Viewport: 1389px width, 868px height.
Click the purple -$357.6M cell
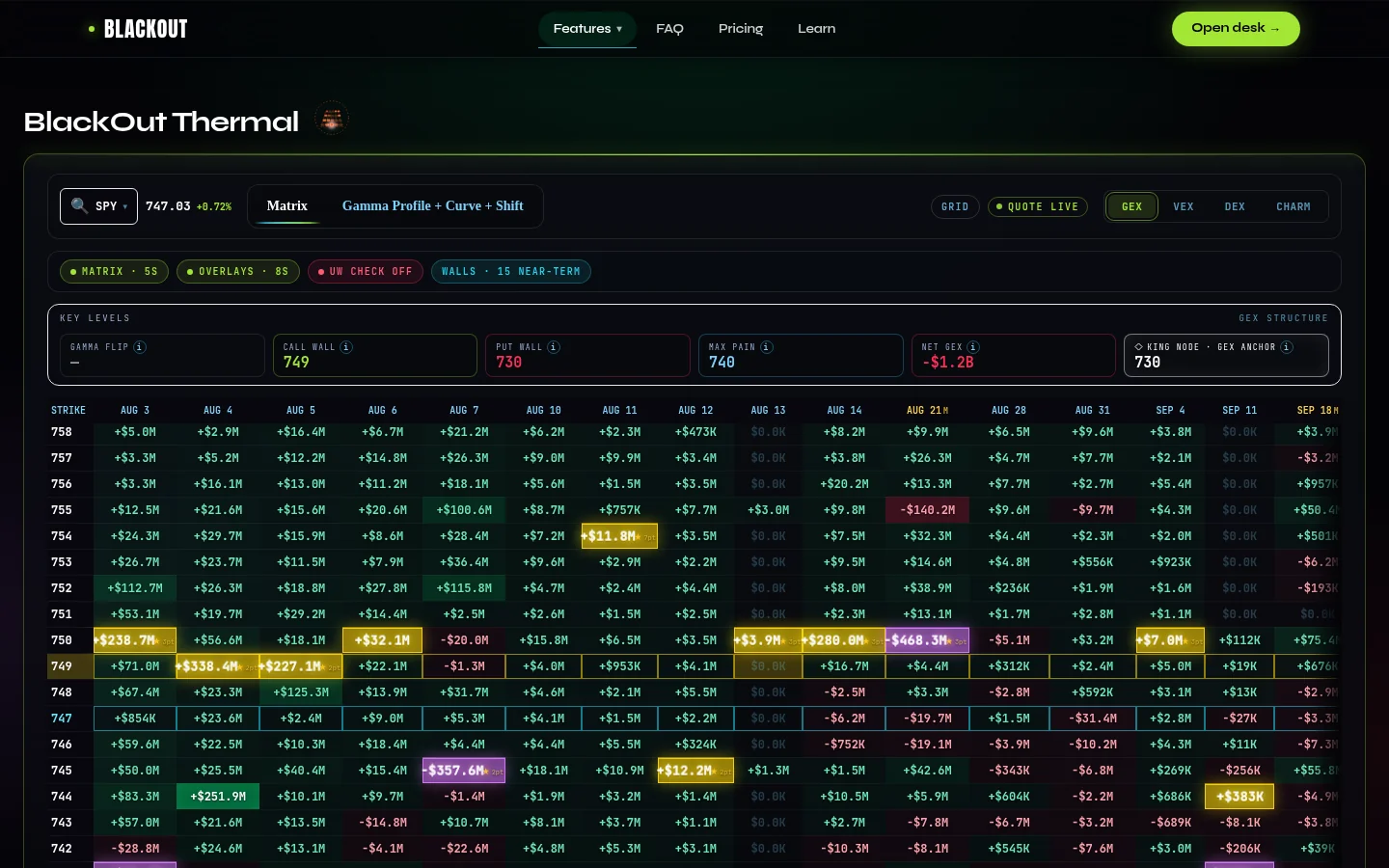click(x=464, y=771)
